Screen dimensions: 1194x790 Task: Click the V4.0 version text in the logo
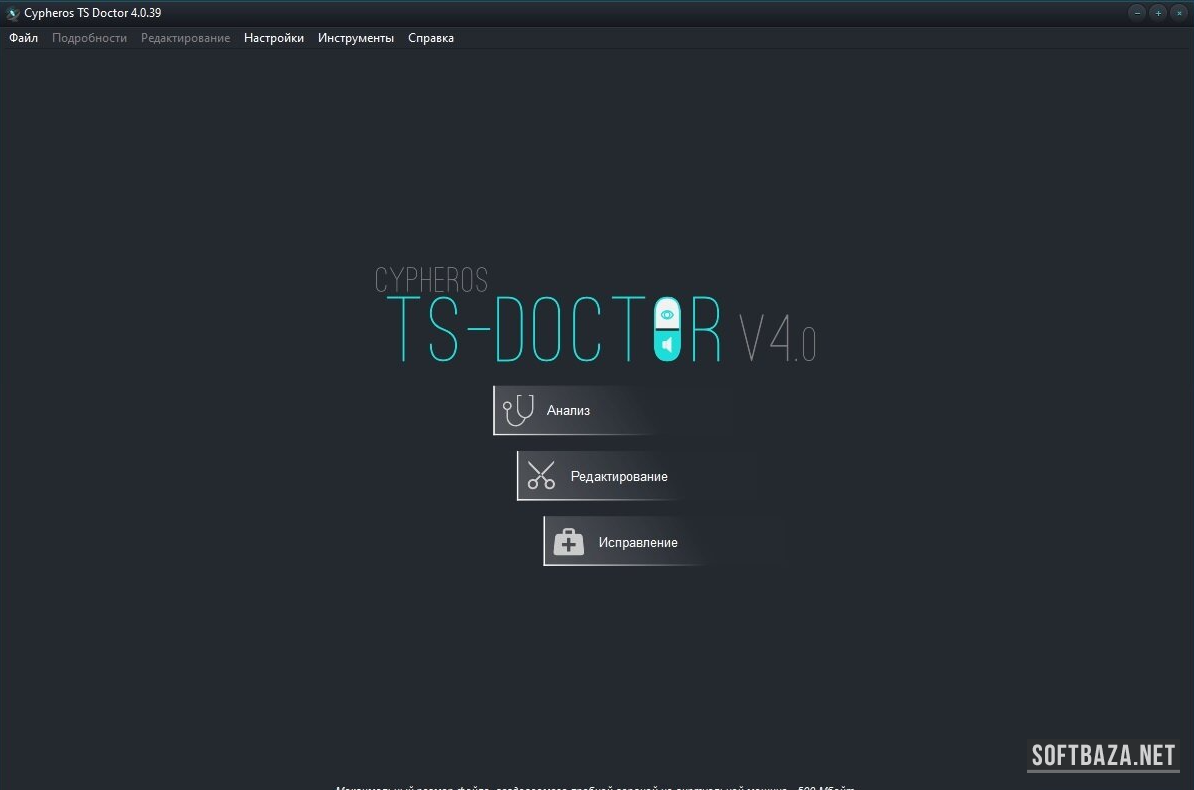click(777, 340)
